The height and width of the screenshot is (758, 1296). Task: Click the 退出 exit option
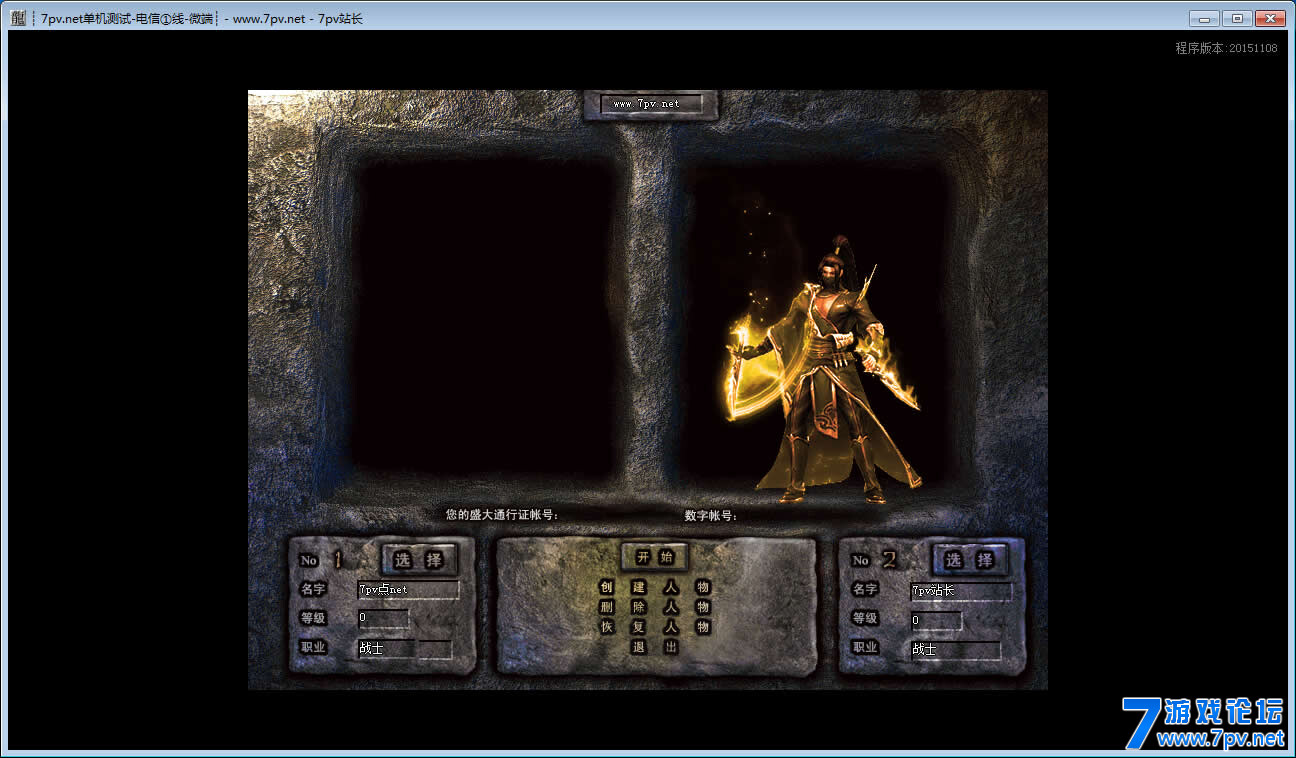coord(655,647)
